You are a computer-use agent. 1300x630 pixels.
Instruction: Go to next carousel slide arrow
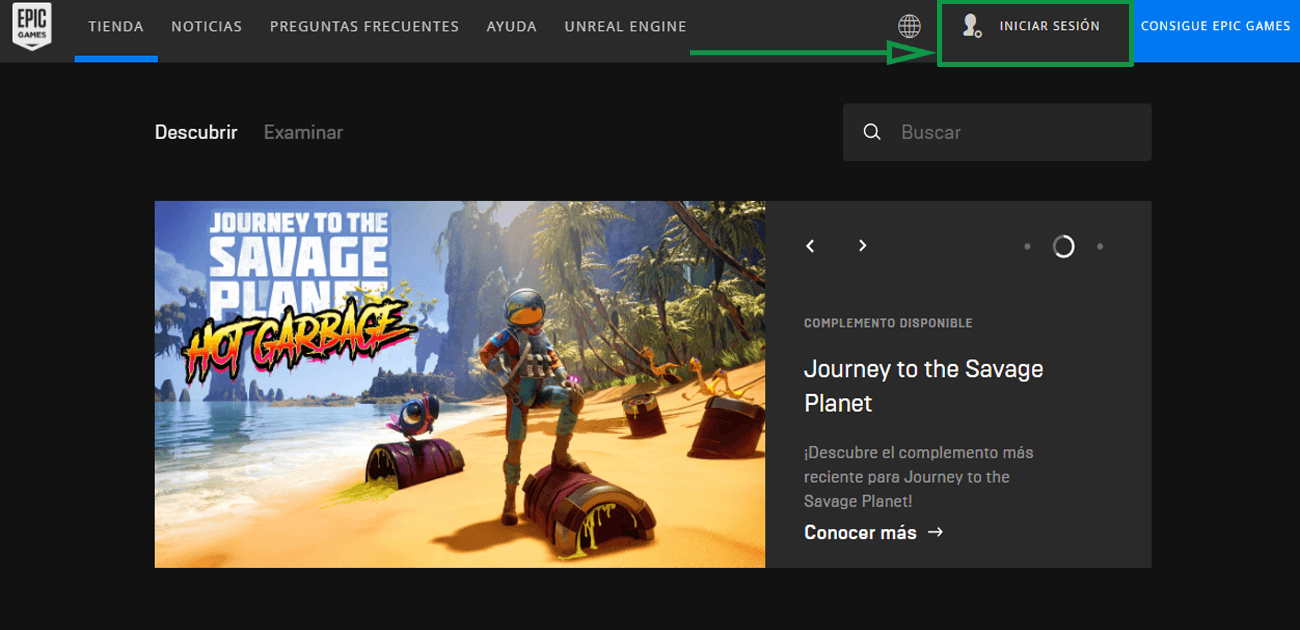click(862, 246)
